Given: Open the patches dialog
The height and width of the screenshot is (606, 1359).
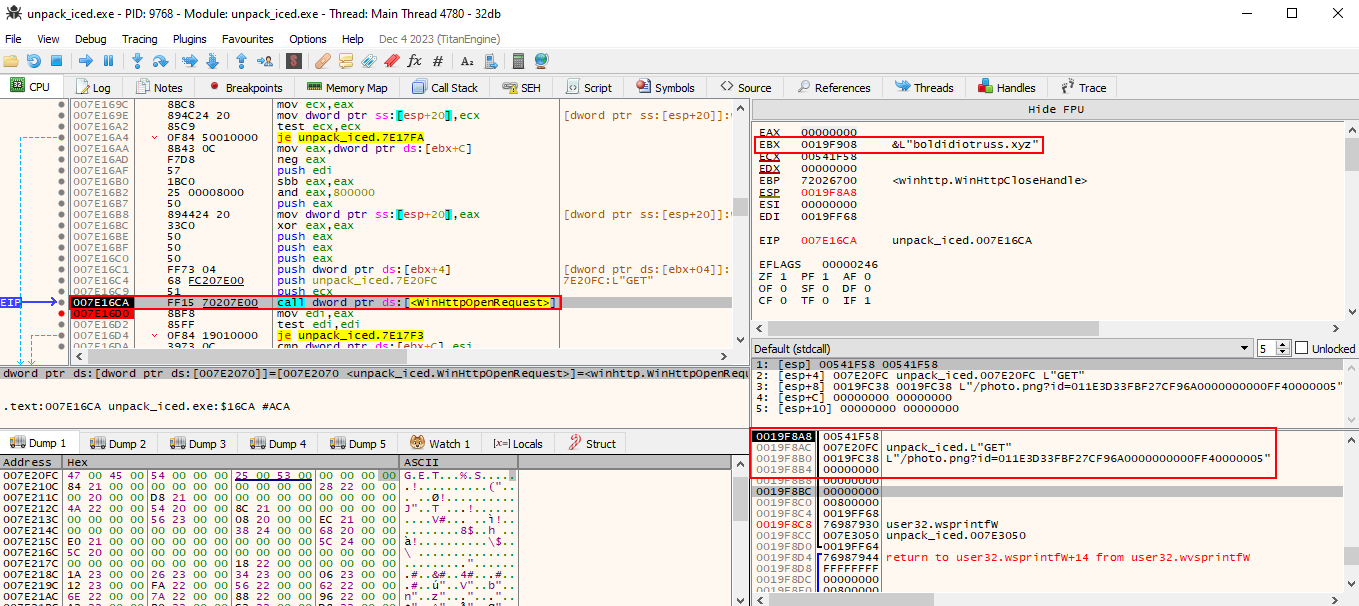Looking at the screenshot, I should (x=323, y=61).
